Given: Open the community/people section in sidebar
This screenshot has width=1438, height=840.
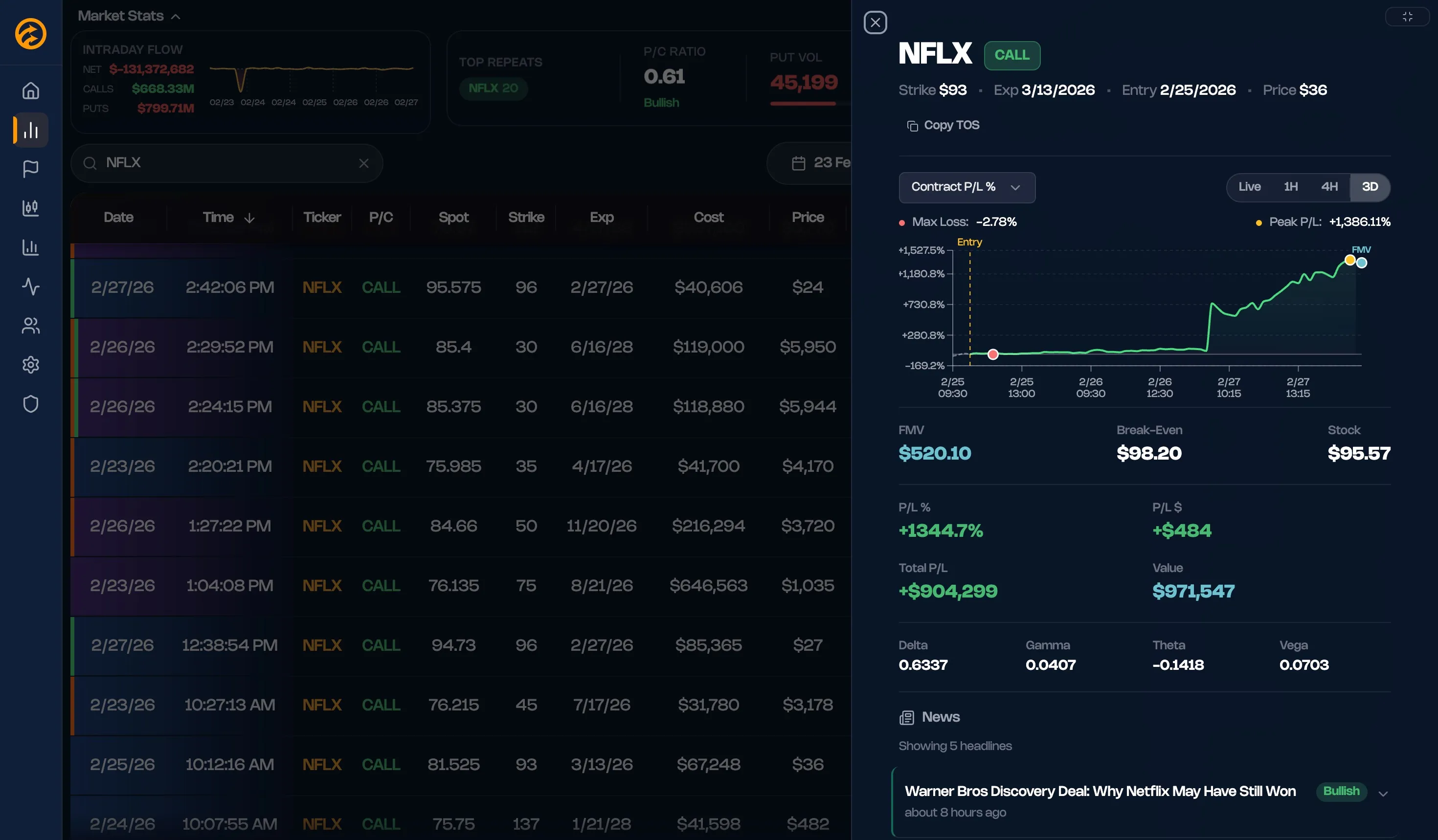Looking at the screenshot, I should 30,326.
